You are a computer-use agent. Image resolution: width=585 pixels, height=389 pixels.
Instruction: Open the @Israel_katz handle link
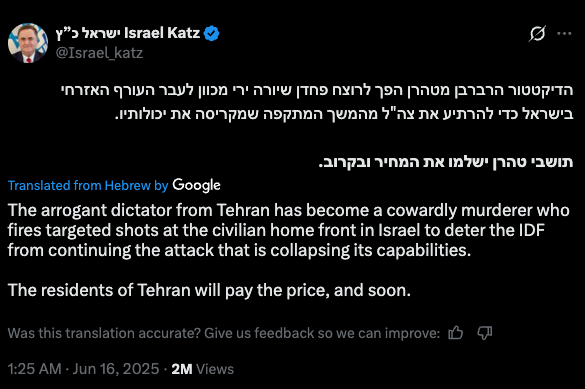coord(99,53)
